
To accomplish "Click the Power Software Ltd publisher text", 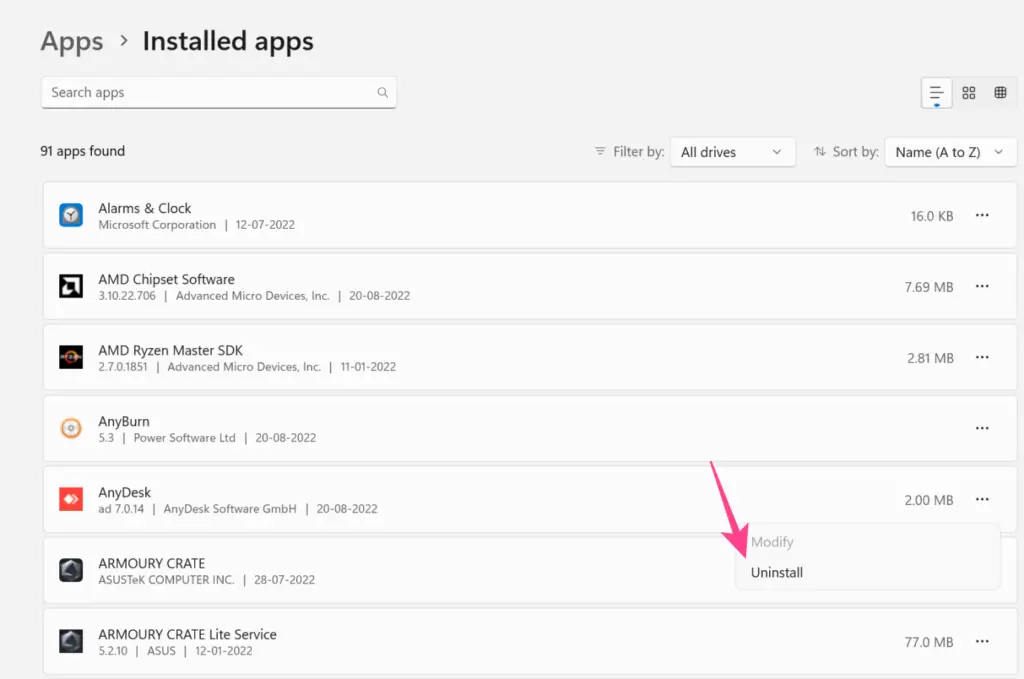I will 184,438.
